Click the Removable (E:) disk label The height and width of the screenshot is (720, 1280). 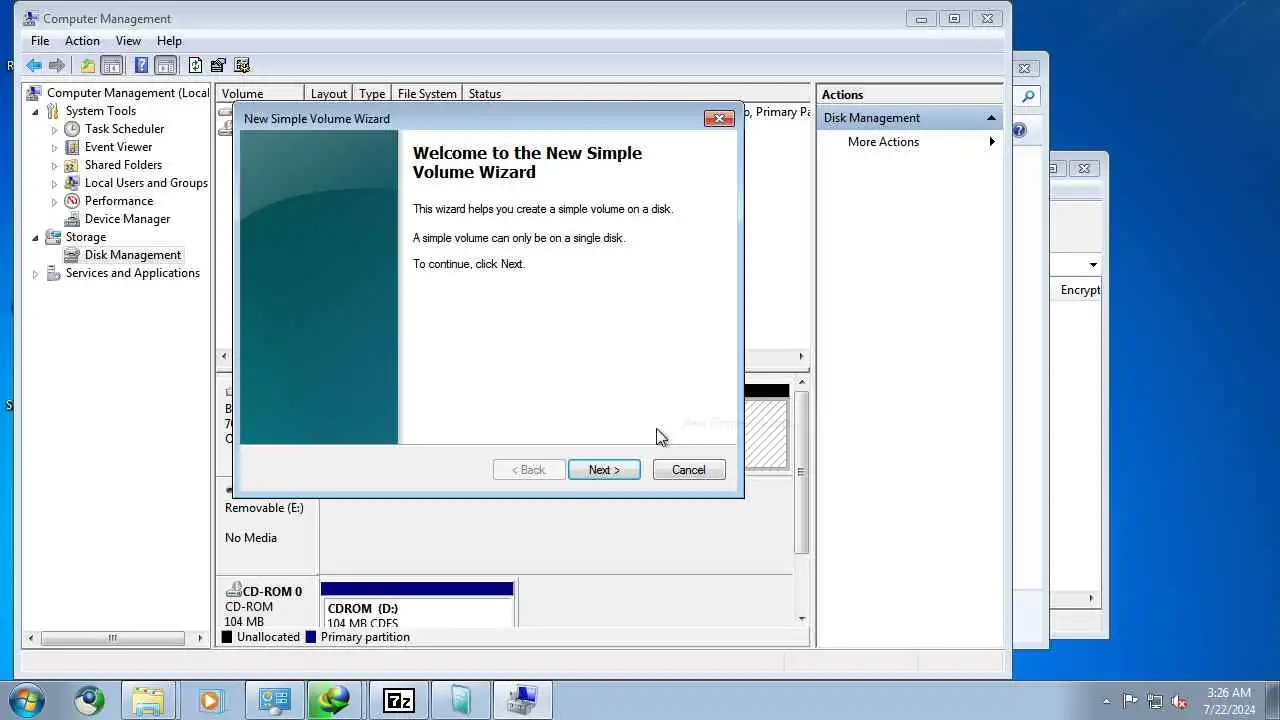tap(264, 508)
